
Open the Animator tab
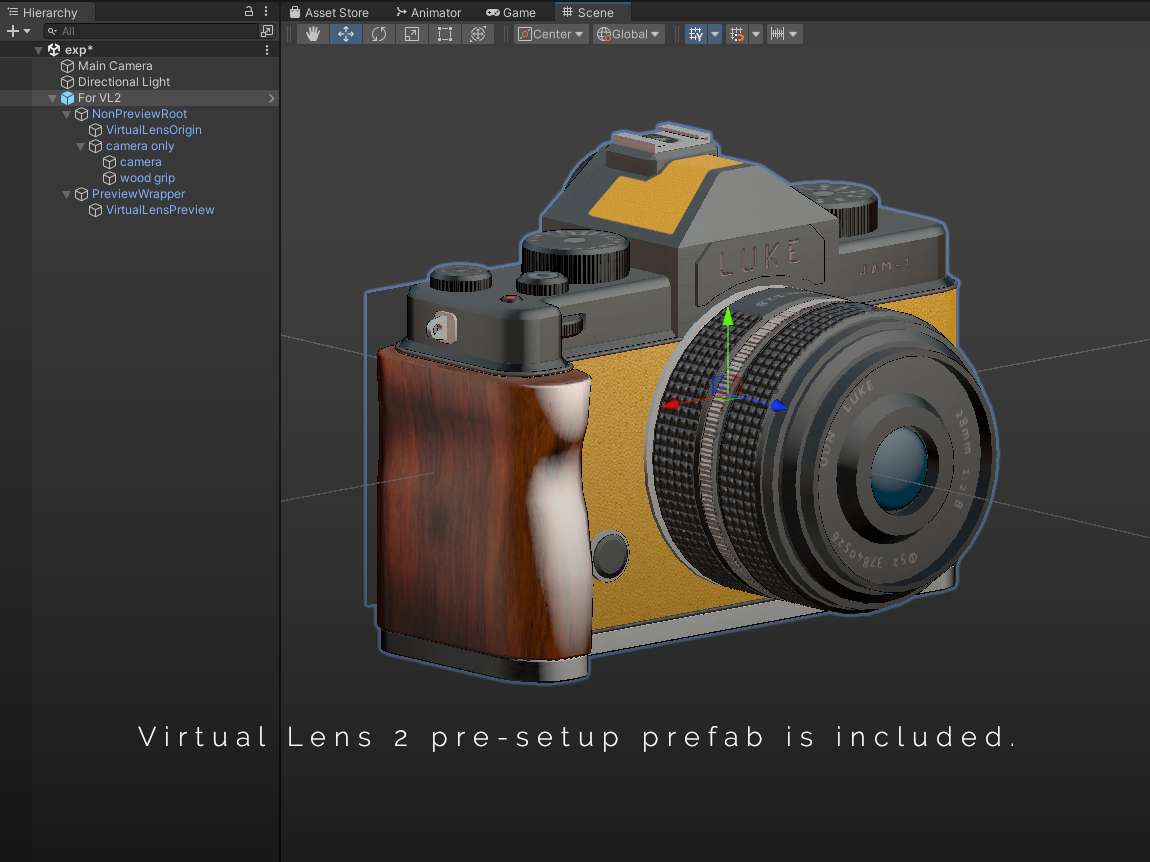pos(428,12)
